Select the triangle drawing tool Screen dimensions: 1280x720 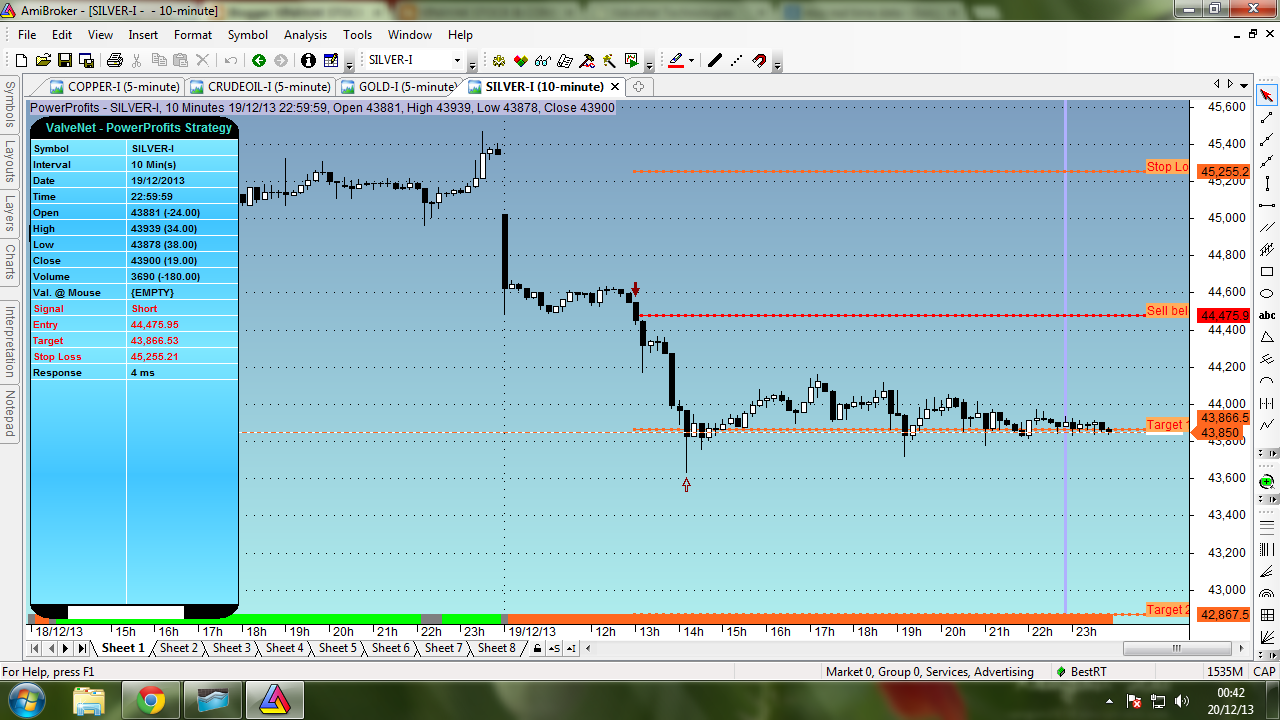[x=1267, y=337]
